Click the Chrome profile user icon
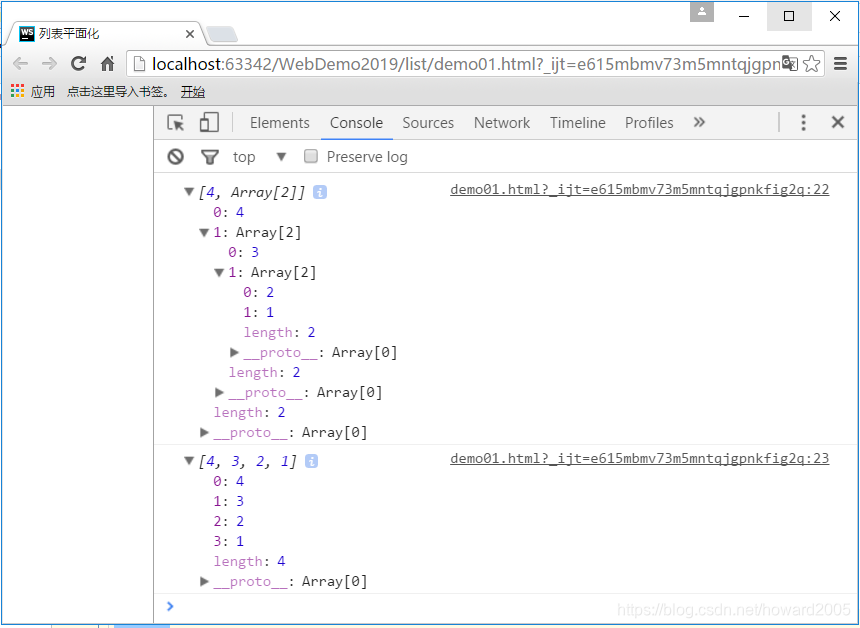Image resolution: width=860 pixels, height=628 pixels. pyautogui.click(x=701, y=12)
